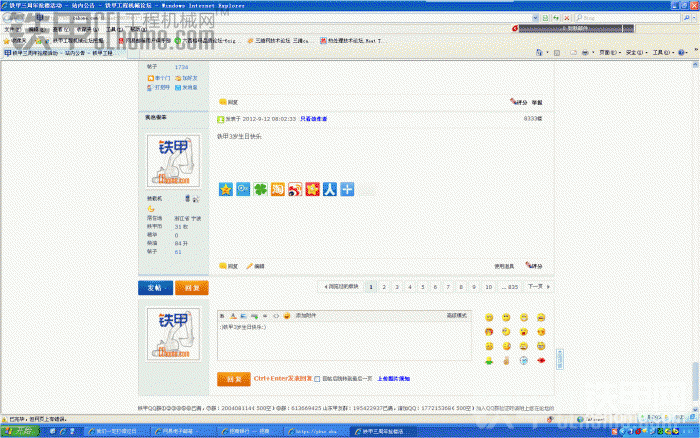Insert emoticon from reply editor toolbar

point(286,316)
